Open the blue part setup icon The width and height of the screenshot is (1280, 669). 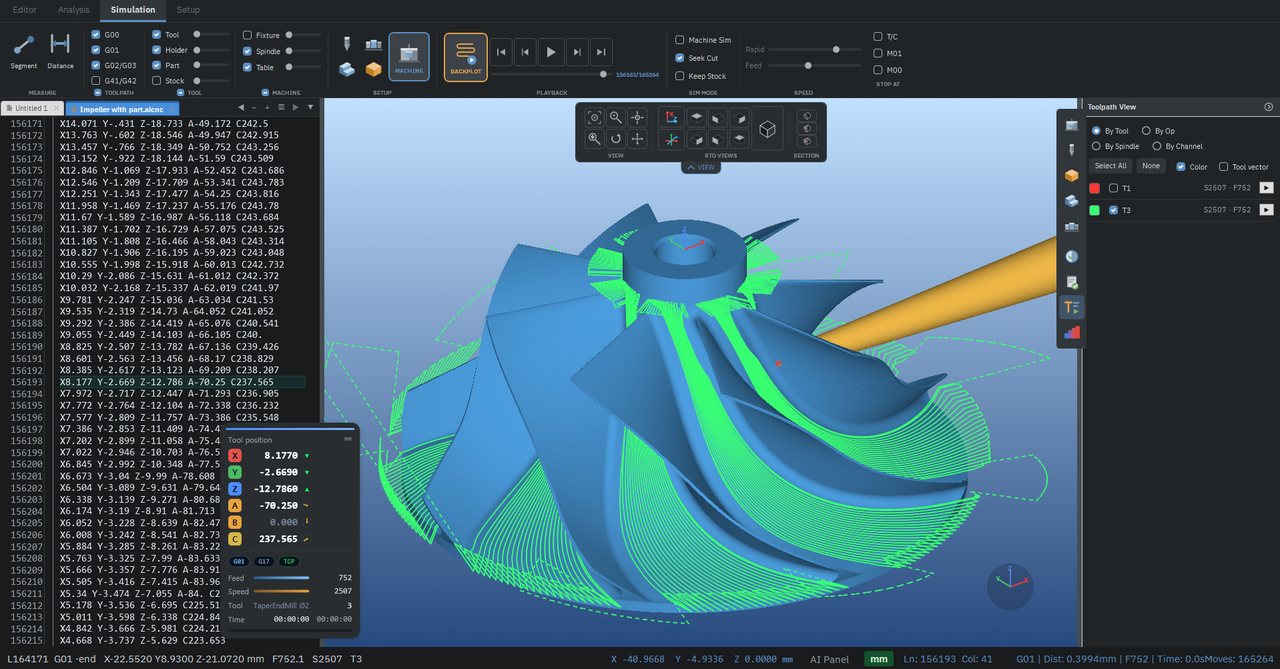(347, 69)
